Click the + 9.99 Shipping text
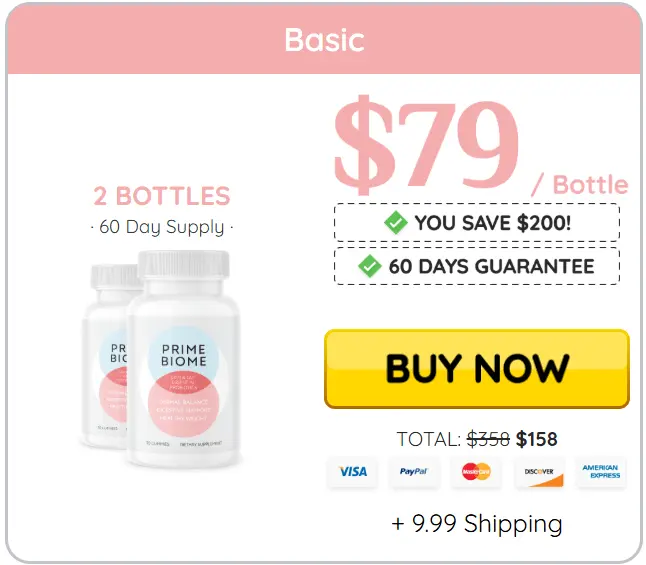Image resolution: width=646 pixels, height=565 pixels. (x=477, y=524)
